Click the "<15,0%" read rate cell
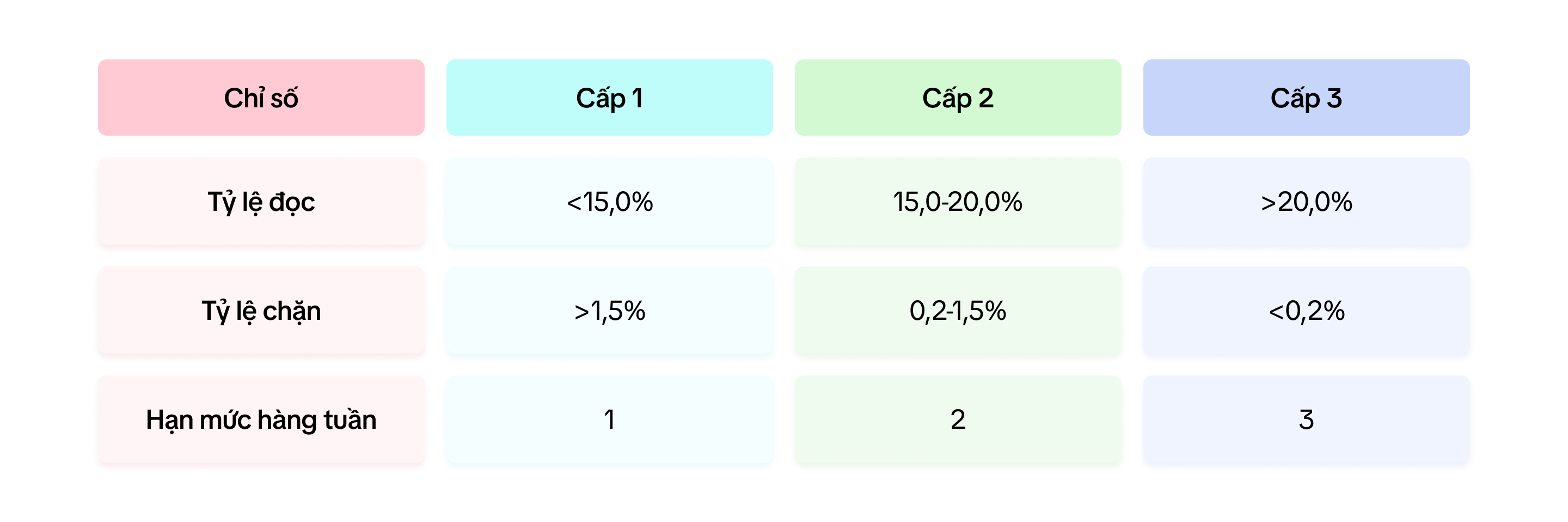Screen dimensions: 1568x522 tap(609, 202)
